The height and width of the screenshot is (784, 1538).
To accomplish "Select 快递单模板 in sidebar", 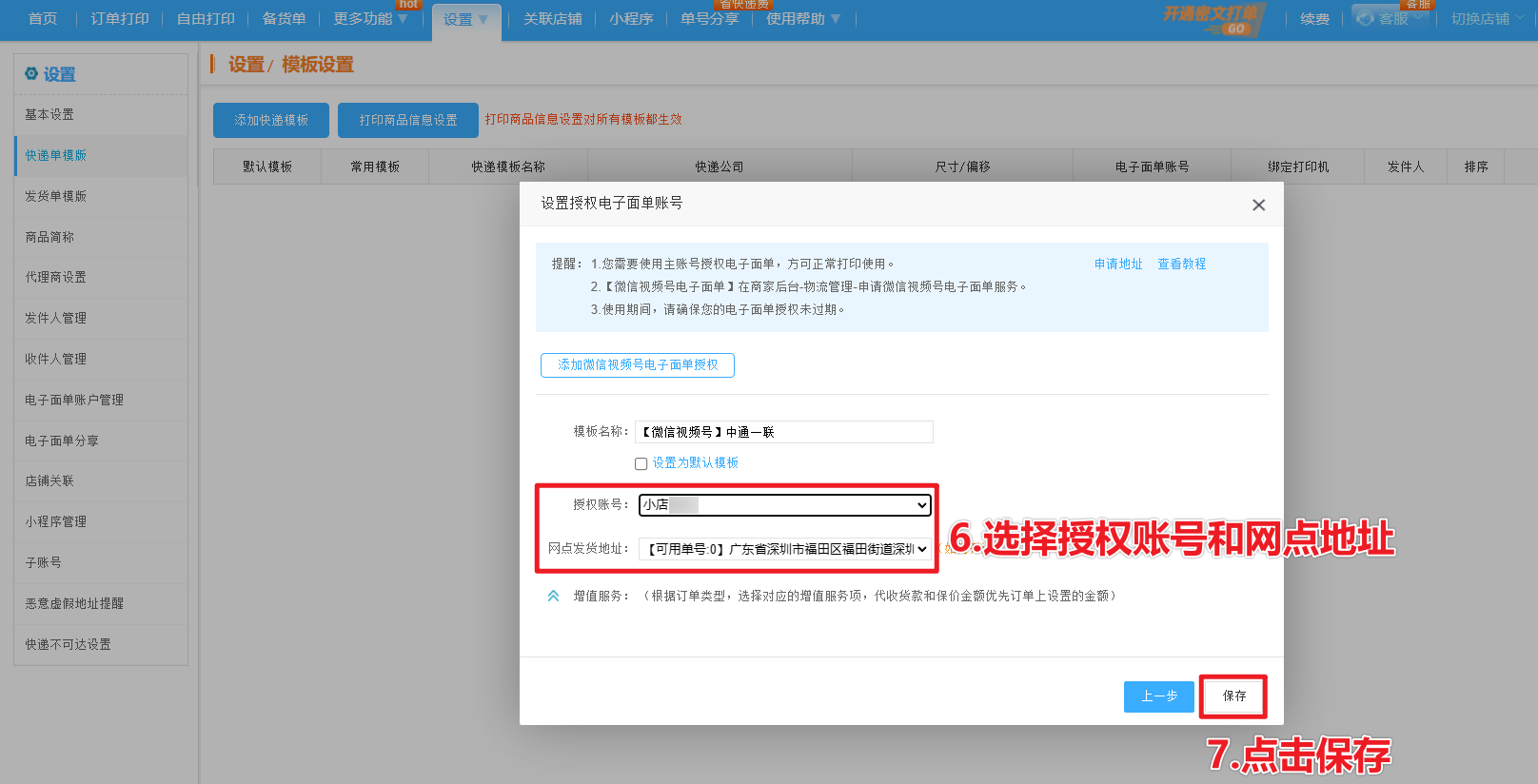I will click(101, 155).
